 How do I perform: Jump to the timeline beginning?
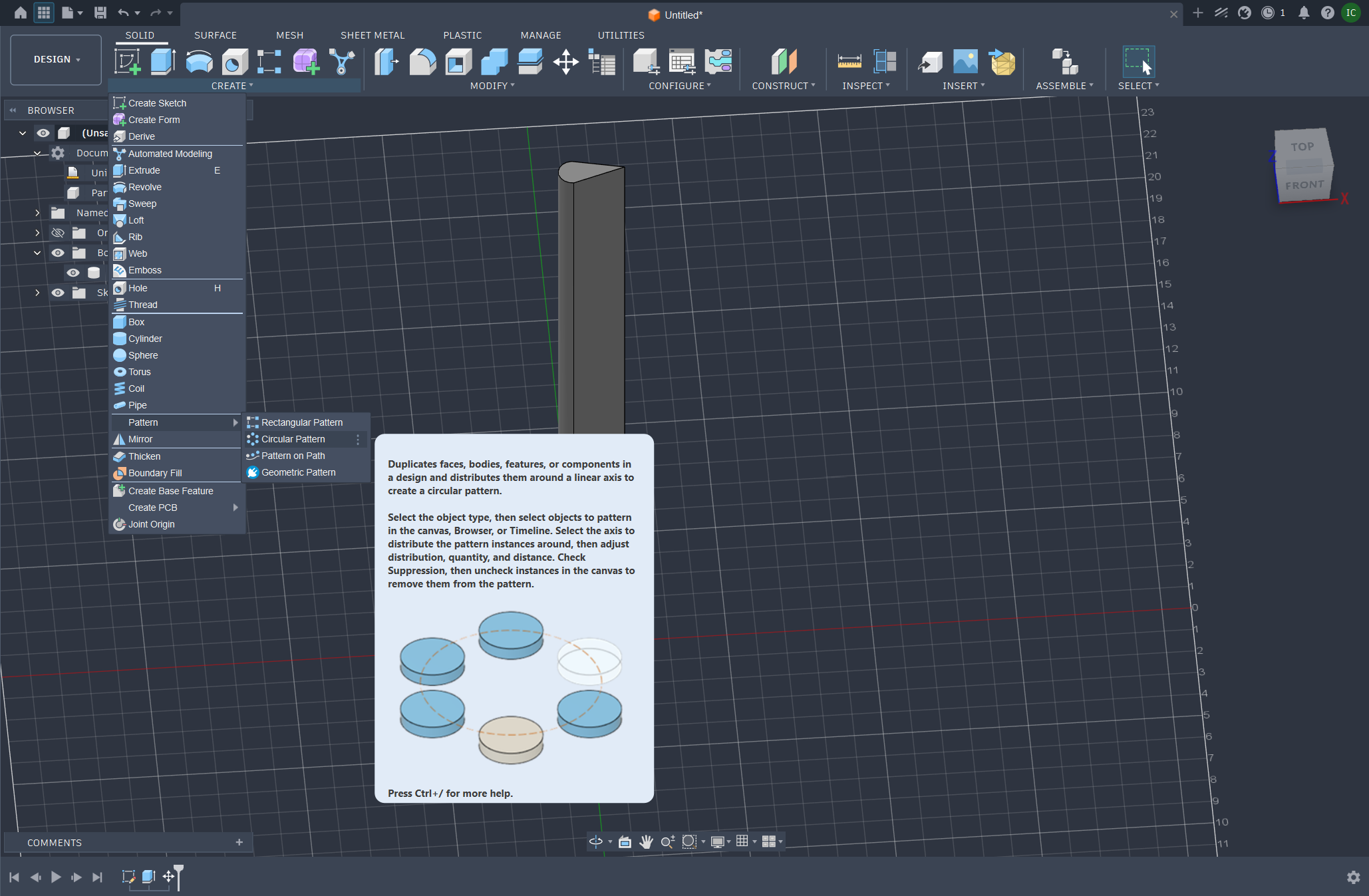[x=14, y=877]
